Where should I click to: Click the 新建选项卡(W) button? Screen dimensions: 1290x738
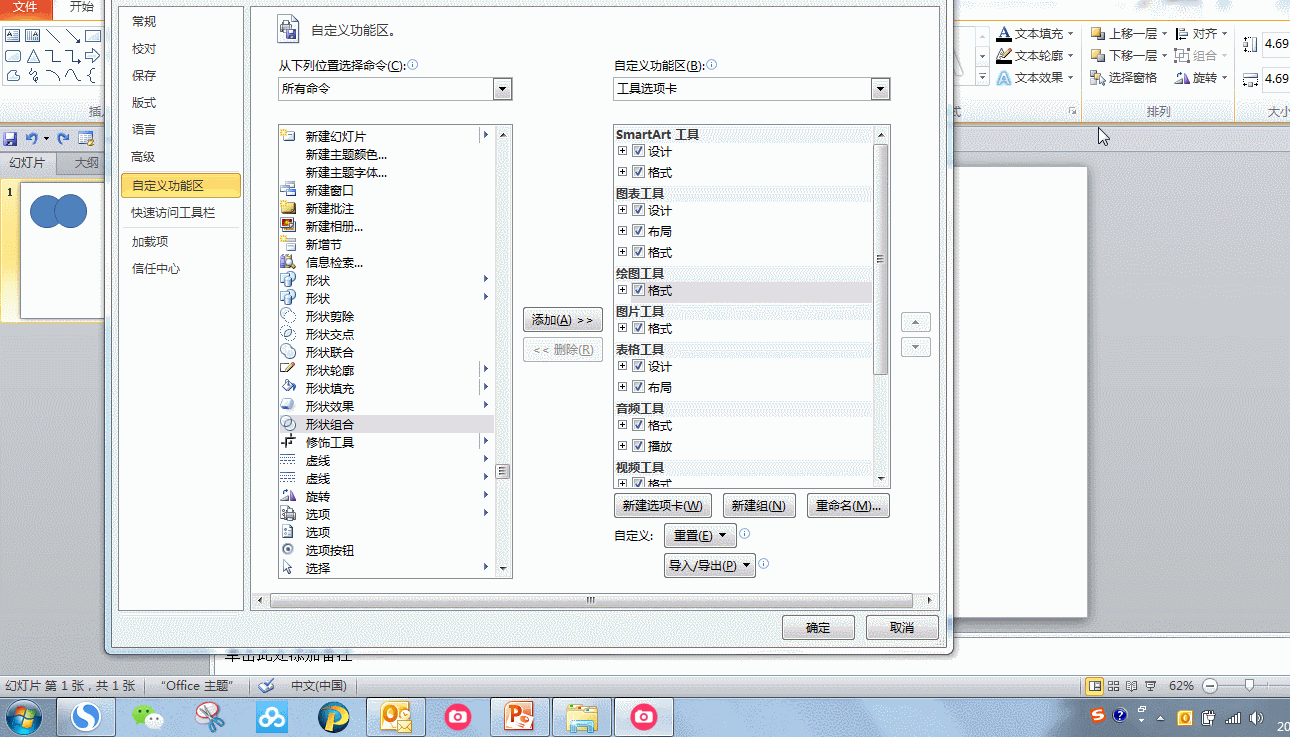tap(662, 506)
